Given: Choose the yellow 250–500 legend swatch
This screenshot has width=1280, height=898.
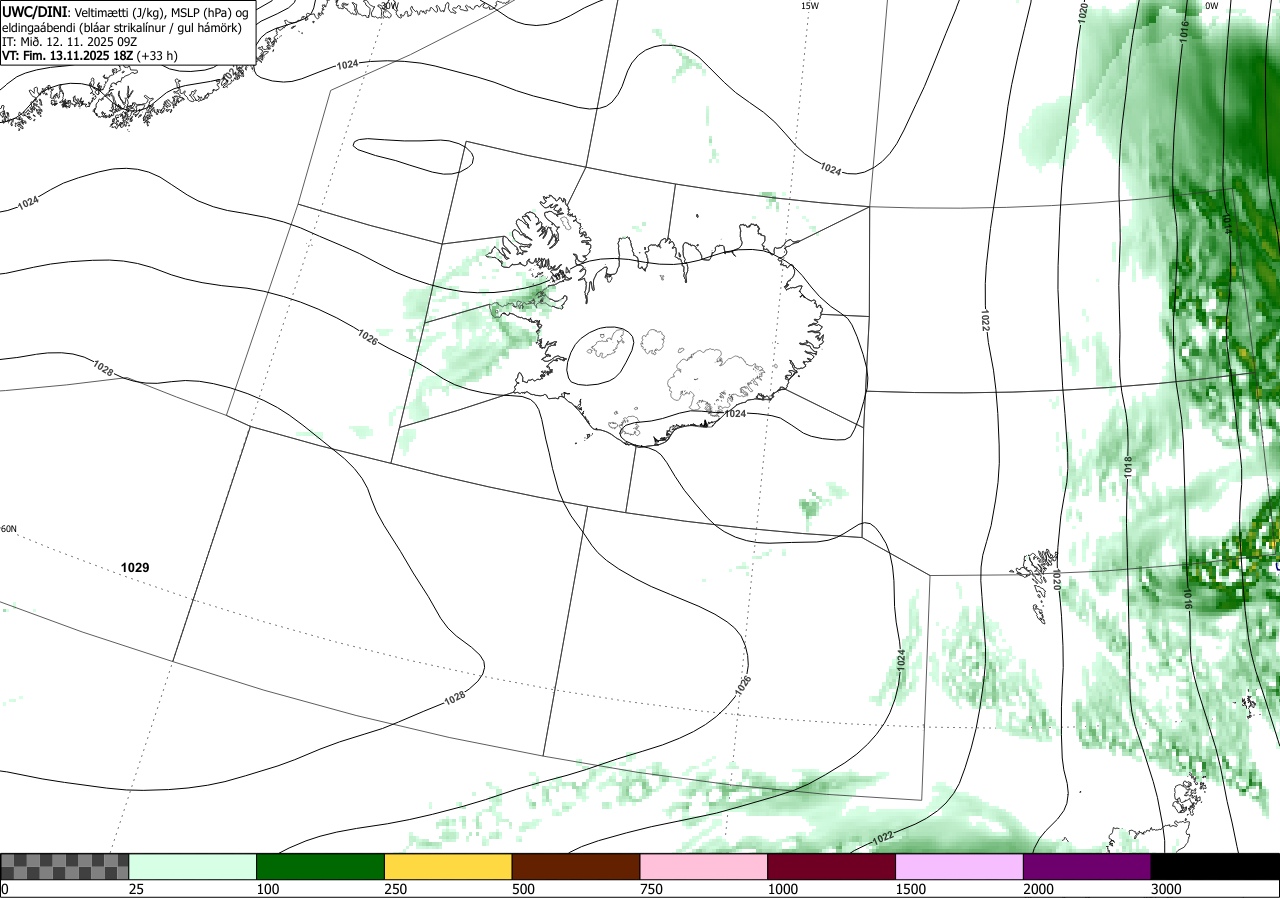Looking at the screenshot, I should point(448,866).
